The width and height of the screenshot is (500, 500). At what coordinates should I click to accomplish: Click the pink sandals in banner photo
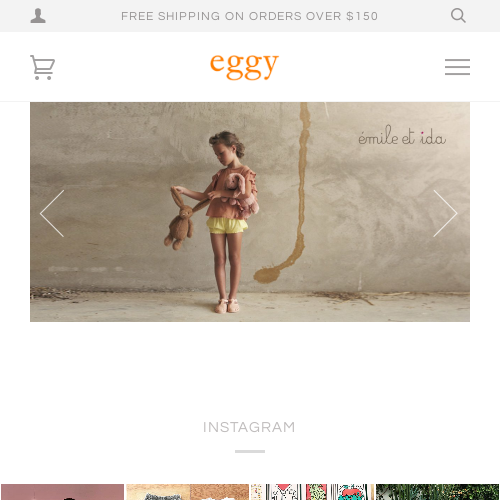[x=227, y=306]
